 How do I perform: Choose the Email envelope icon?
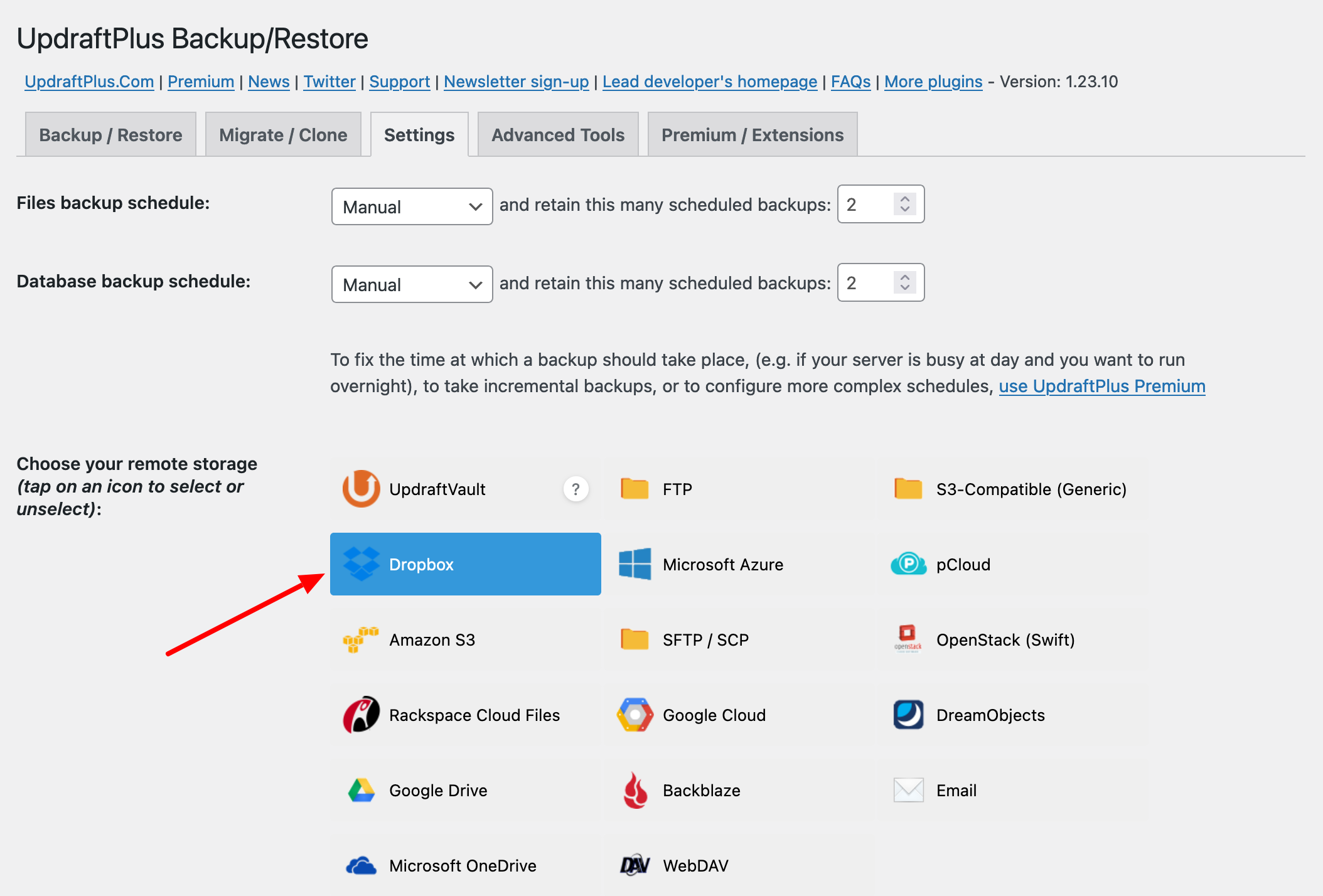[908, 790]
